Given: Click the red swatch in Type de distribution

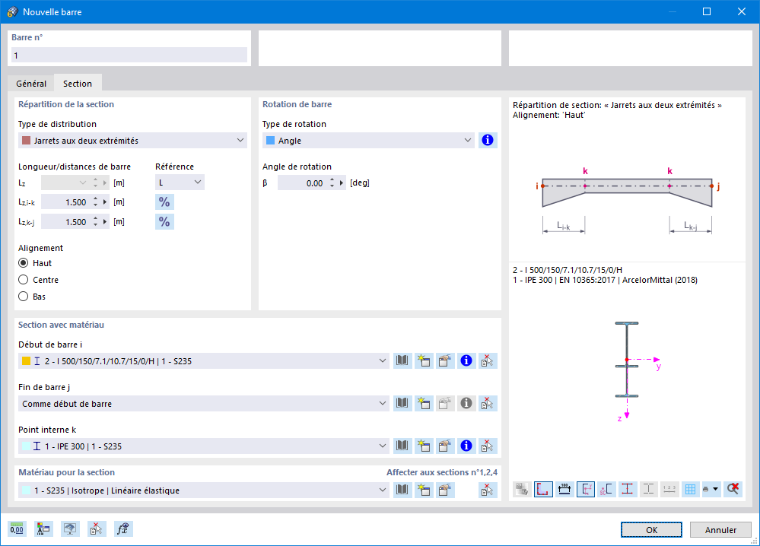Looking at the screenshot, I should click(x=26, y=140).
